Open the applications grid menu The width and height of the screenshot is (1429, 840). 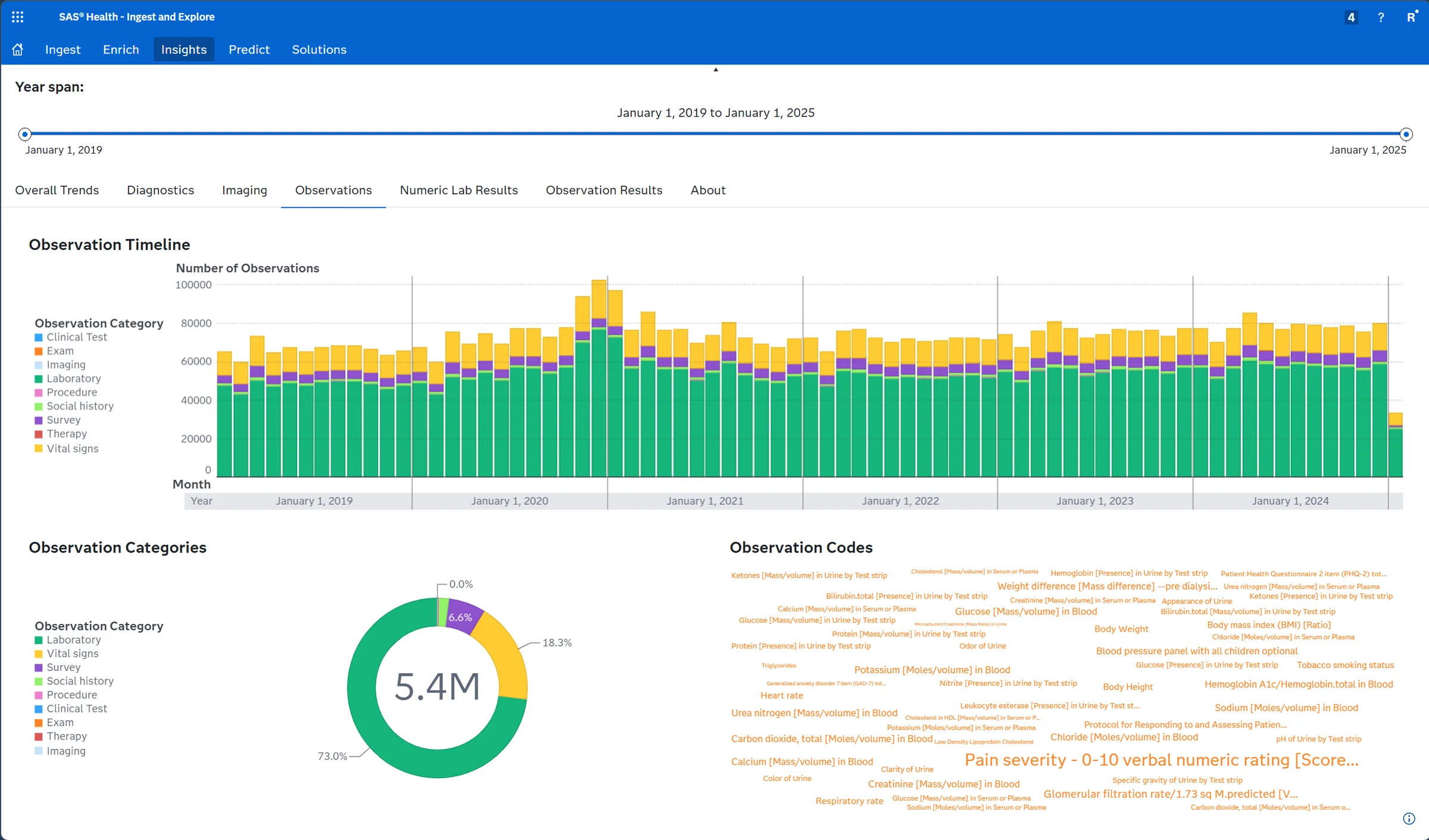[x=18, y=17]
